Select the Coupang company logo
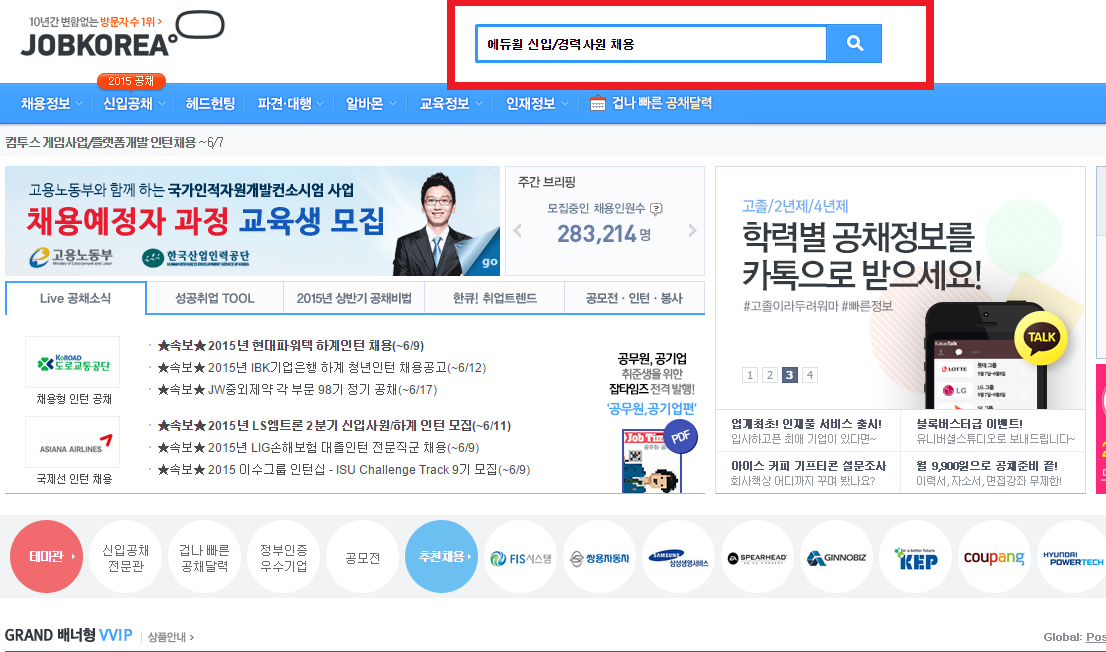The height and width of the screenshot is (652, 1106). point(995,557)
